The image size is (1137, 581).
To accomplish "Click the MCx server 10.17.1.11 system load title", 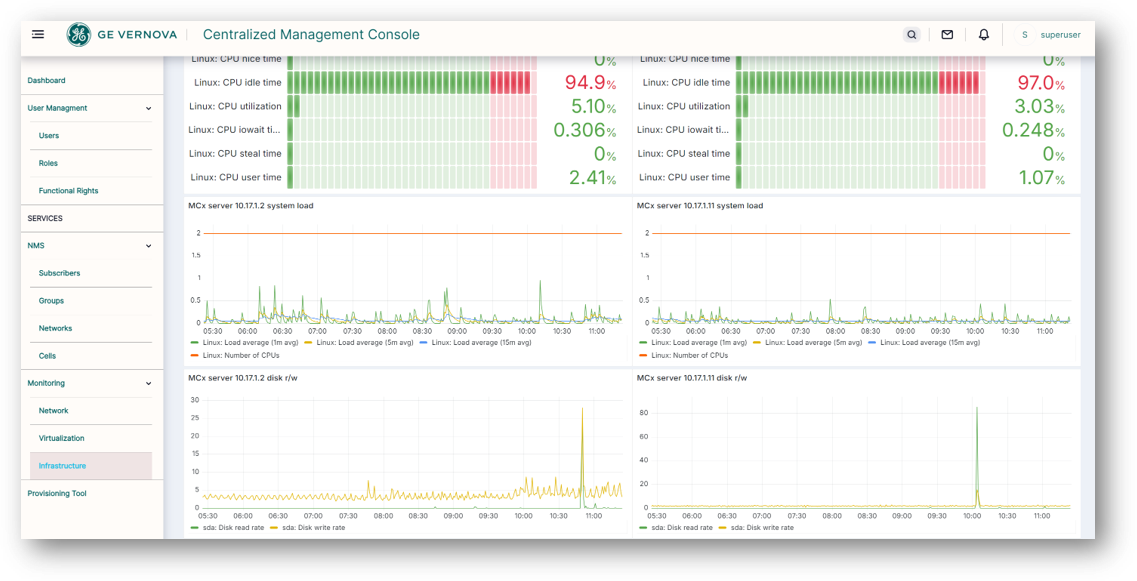I will (699, 206).
